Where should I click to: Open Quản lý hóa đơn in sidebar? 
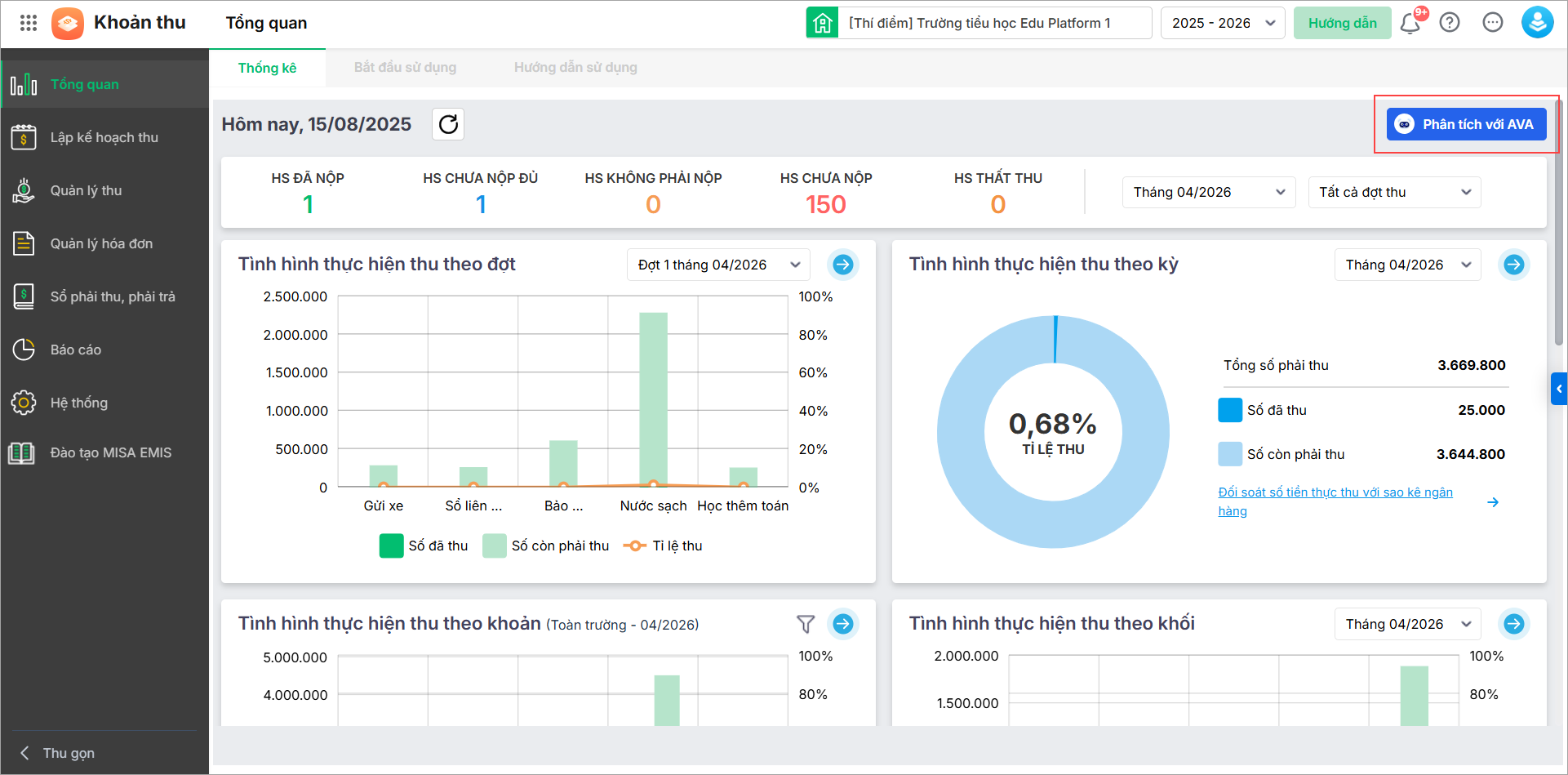(x=104, y=243)
